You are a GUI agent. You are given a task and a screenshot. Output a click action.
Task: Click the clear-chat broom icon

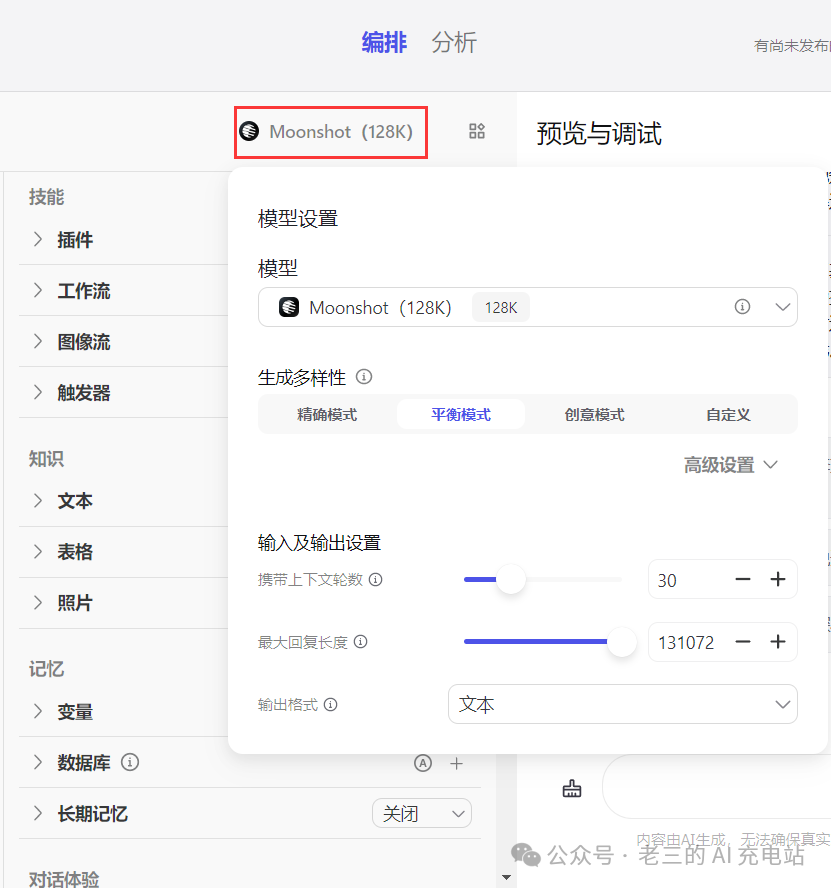pyautogui.click(x=572, y=788)
